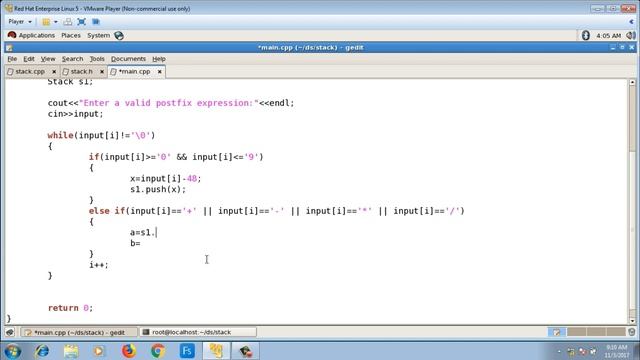The width and height of the screenshot is (640, 360).
Task: Click on the 's1.push(x);' line
Action: (x=158, y=189)
